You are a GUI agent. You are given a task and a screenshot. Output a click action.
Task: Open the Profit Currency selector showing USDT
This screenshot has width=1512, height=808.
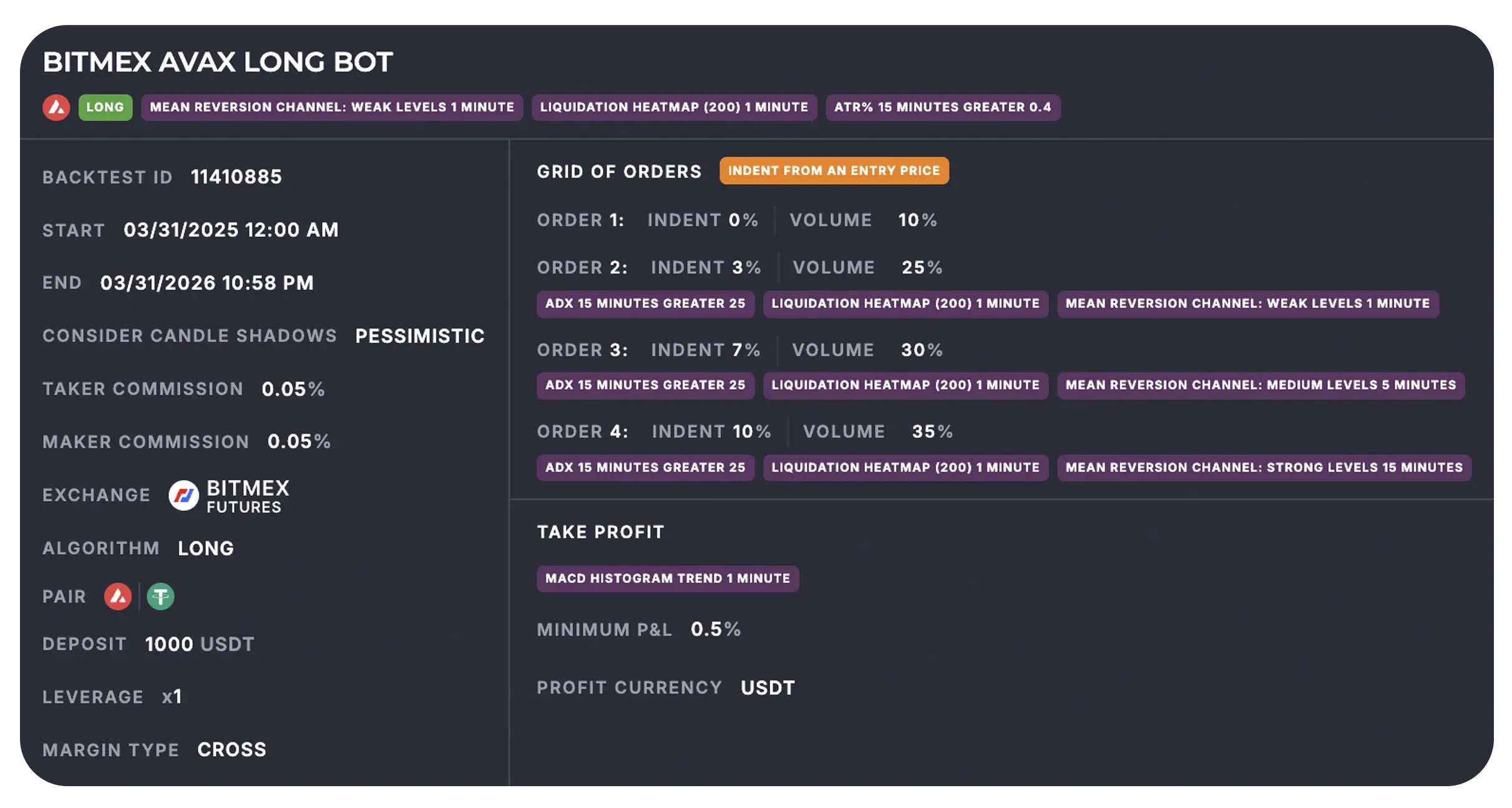click(767, 687)
